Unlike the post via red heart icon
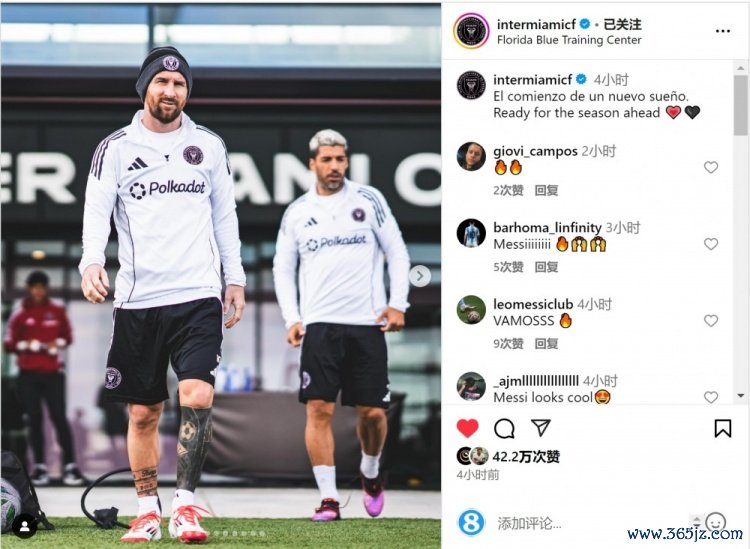The height and width of the screenshot is (549, 750). click(x=467, y=428)
